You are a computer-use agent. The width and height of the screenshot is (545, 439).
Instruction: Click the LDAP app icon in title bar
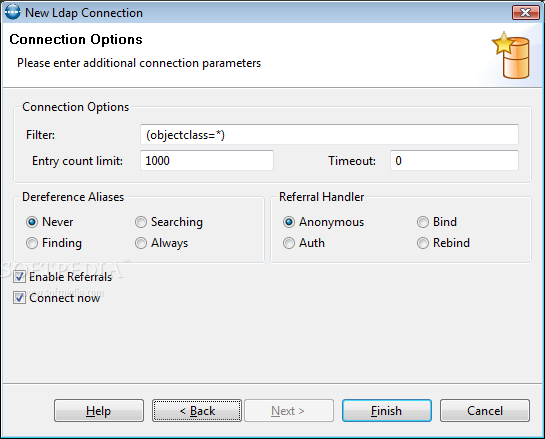[13, 12]
